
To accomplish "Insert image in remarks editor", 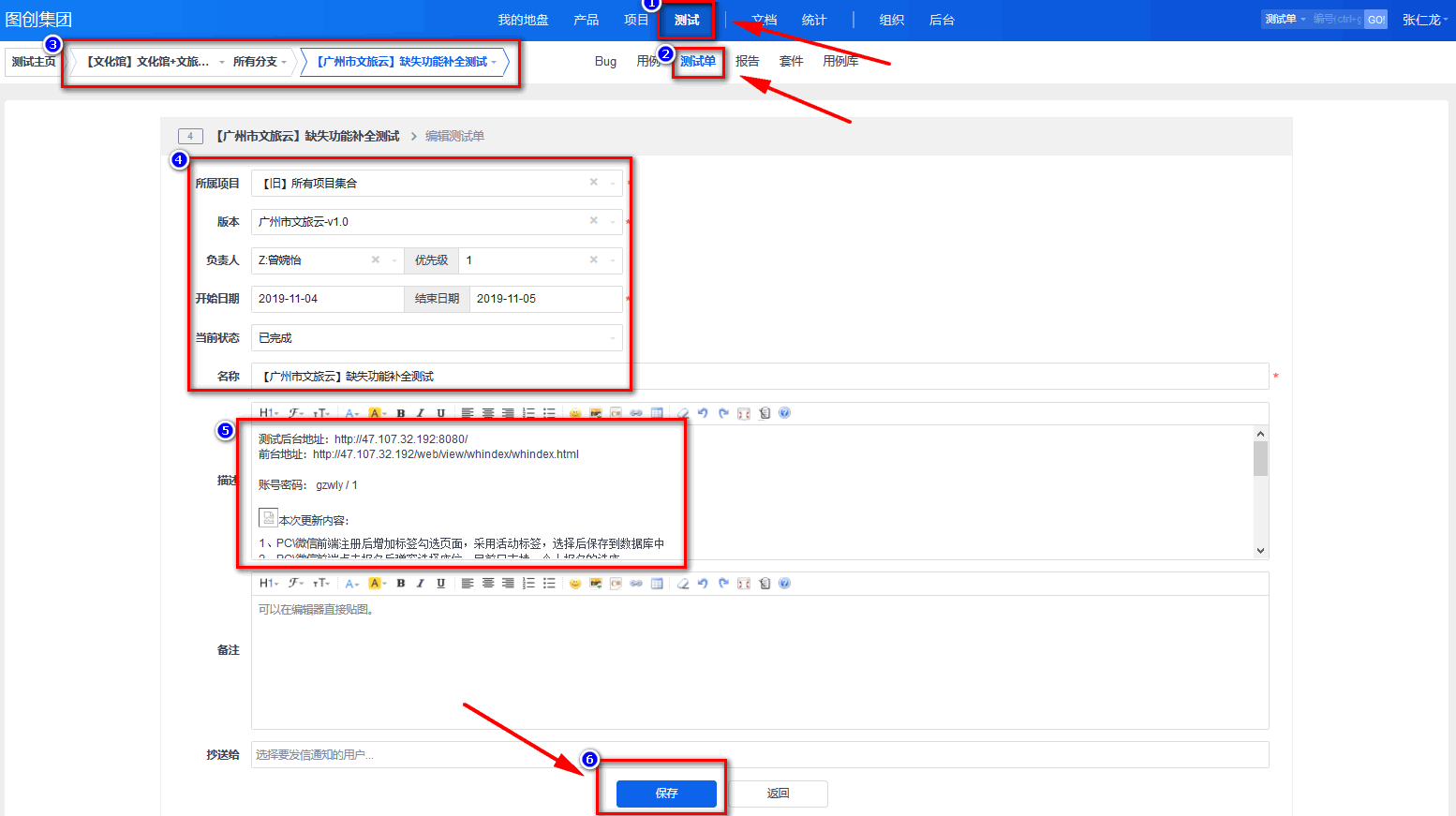I will pos(596,584).
